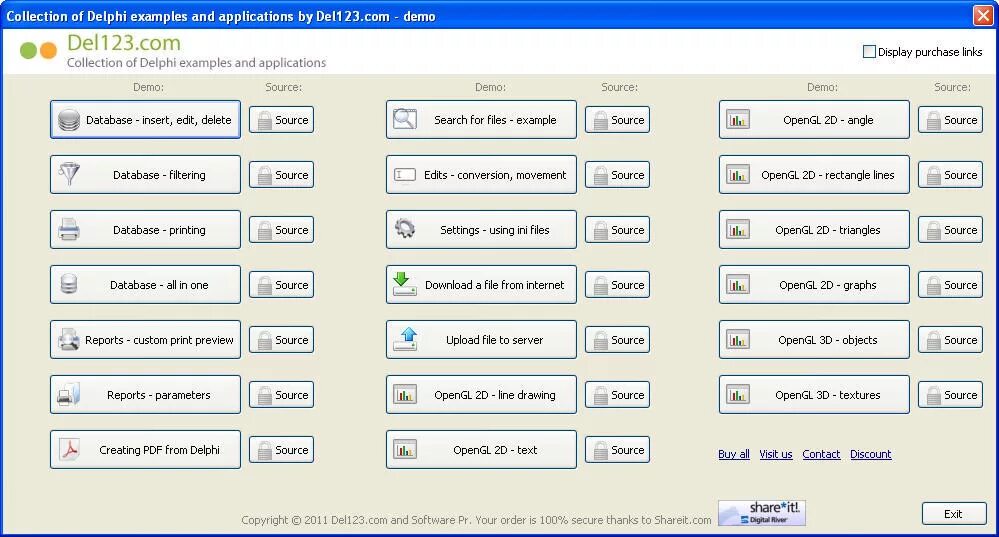Click the PDF icon on Creating PDF from Delphi
The width and height of the screenshot is (999, 537).
69,449
